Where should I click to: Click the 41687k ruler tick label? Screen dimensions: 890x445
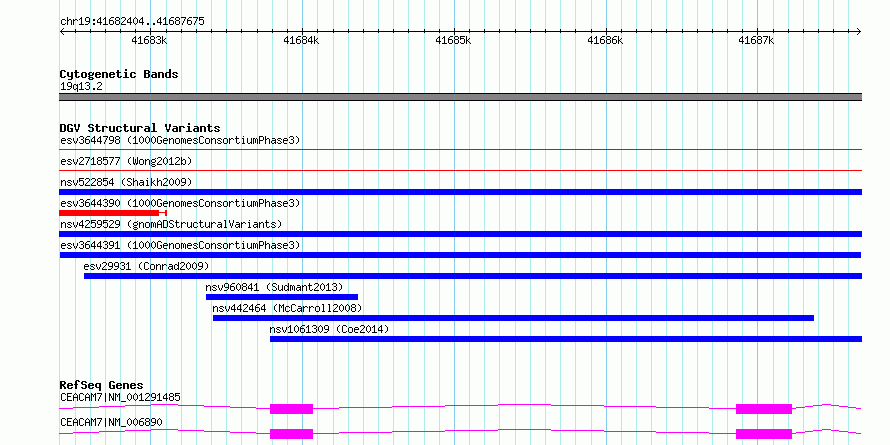[x=756, y=40]
